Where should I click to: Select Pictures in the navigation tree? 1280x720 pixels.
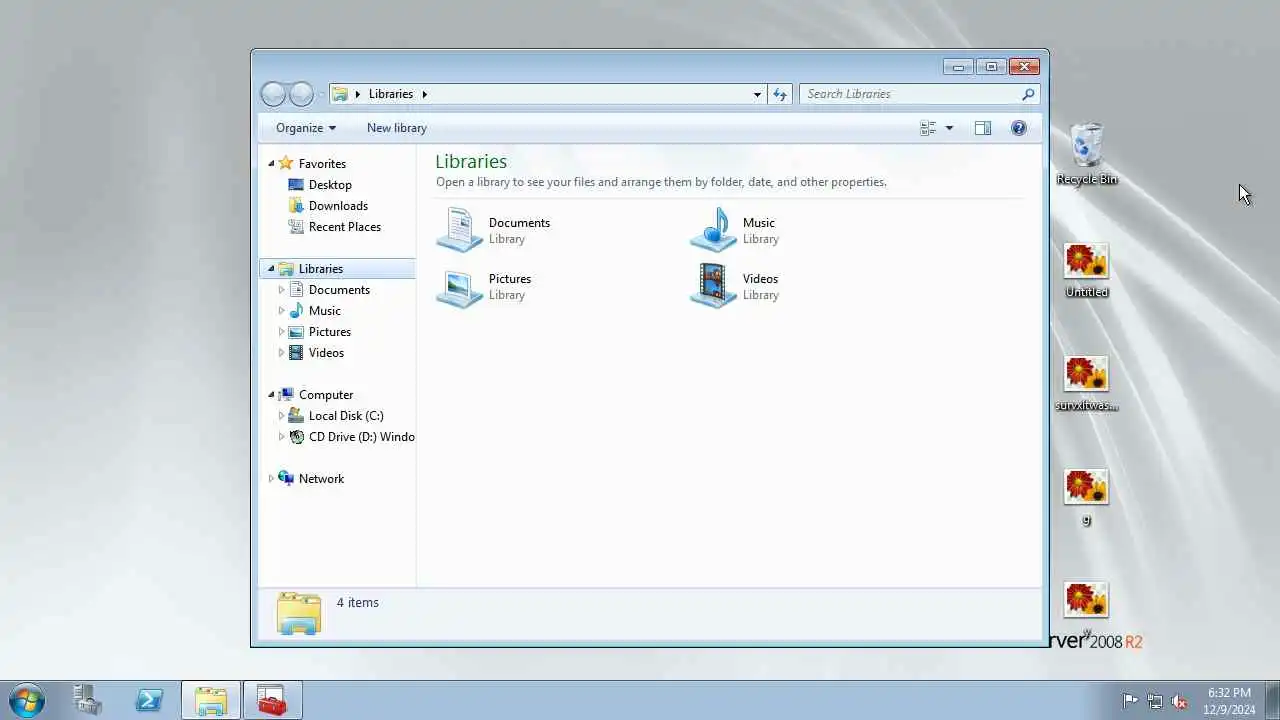click(330, 332)
